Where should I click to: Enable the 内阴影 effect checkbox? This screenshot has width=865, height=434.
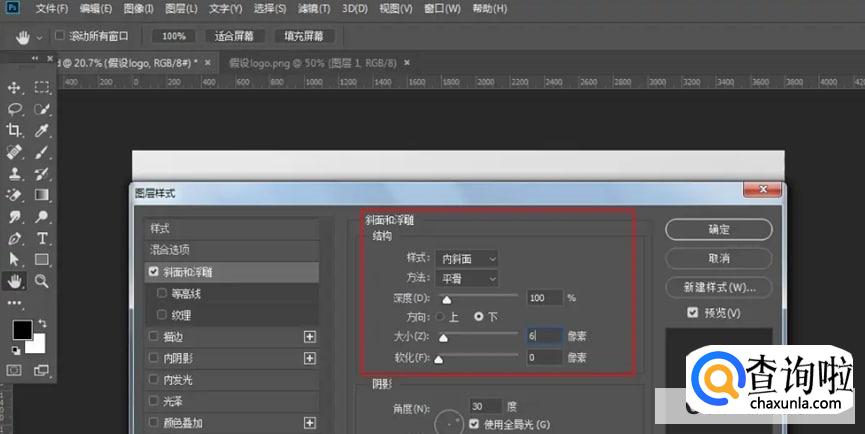[153, 357]
